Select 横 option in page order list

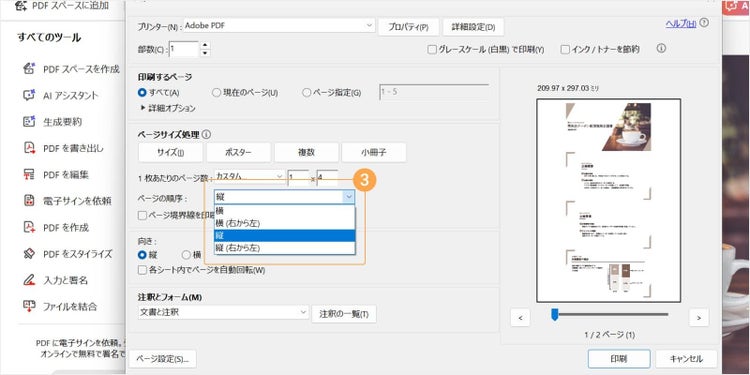coord(285,211)
